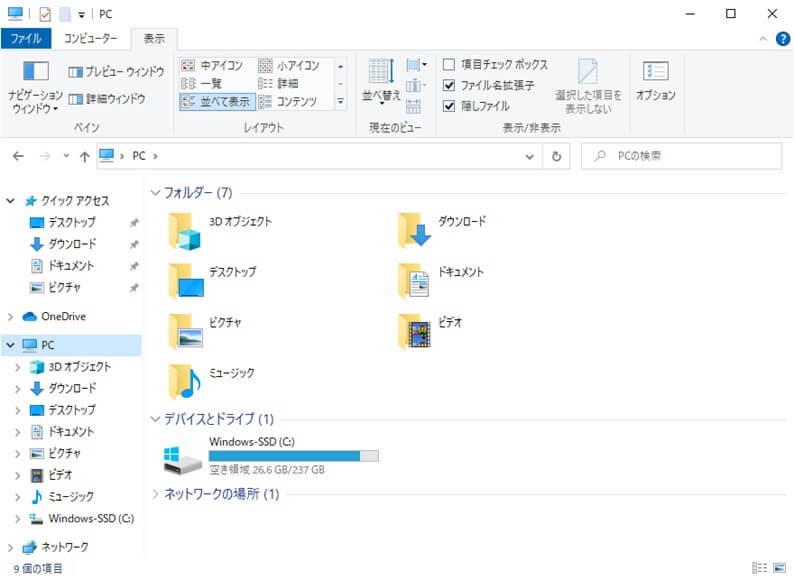Open the Explorer help question mark
The image size is (794, 580).
pos(782,38)
